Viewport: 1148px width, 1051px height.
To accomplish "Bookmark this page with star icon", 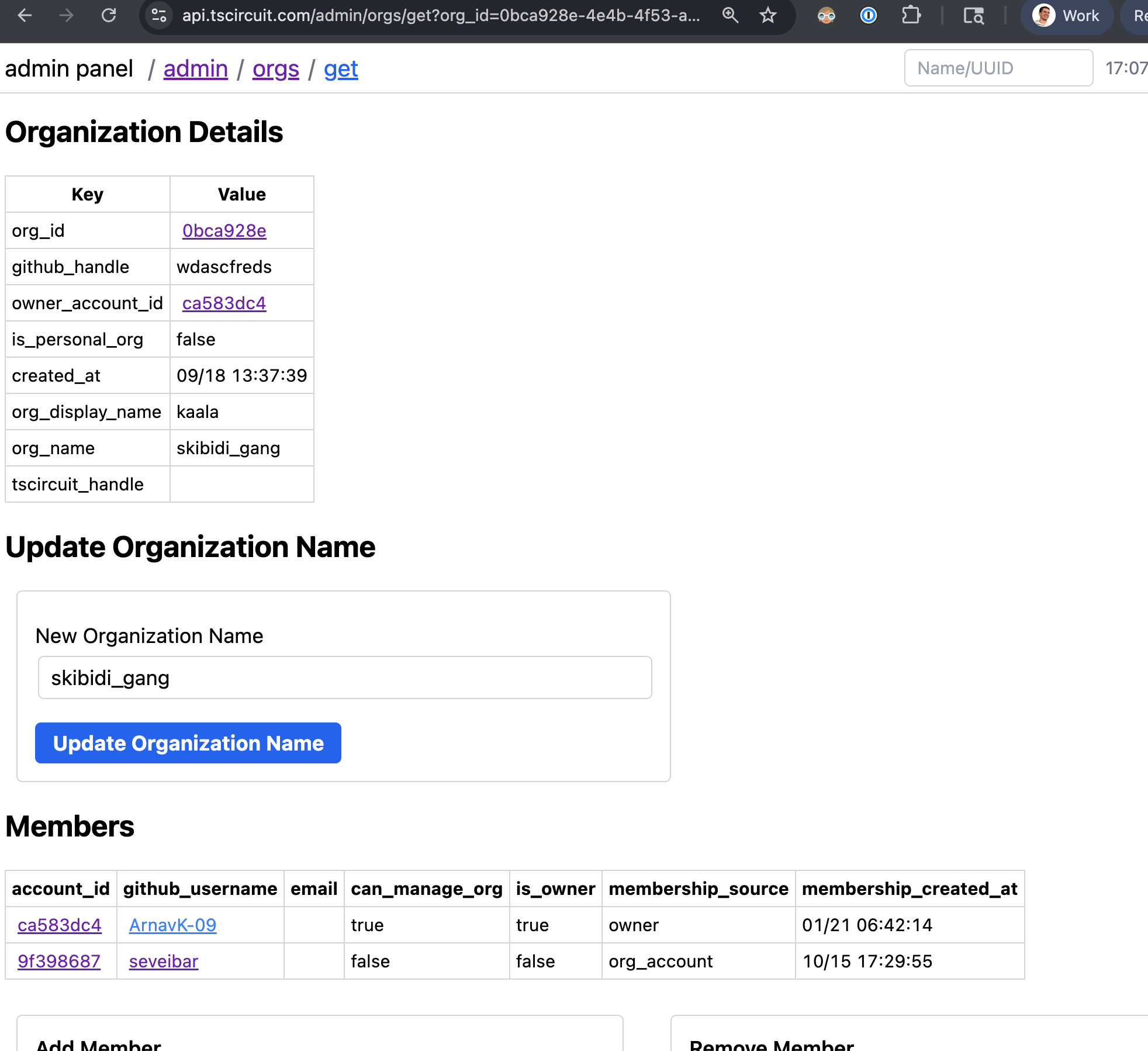I will pos(768,15).
